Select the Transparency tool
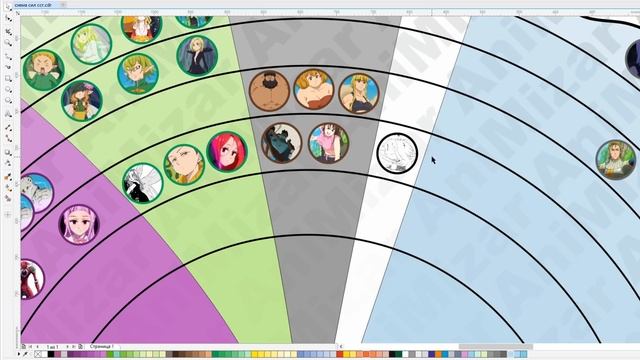This screenshot has height=360, width=640. tap(8, 164)
